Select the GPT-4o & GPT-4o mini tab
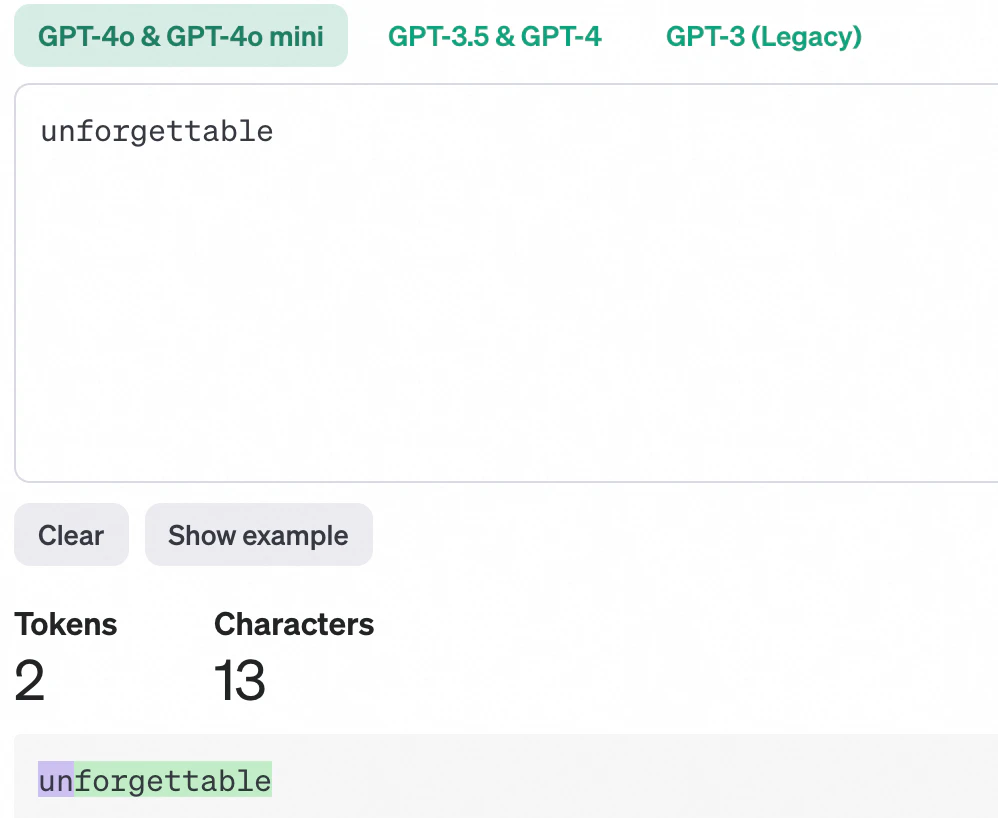Screen dimensions: 998x818 coord(181,36)
